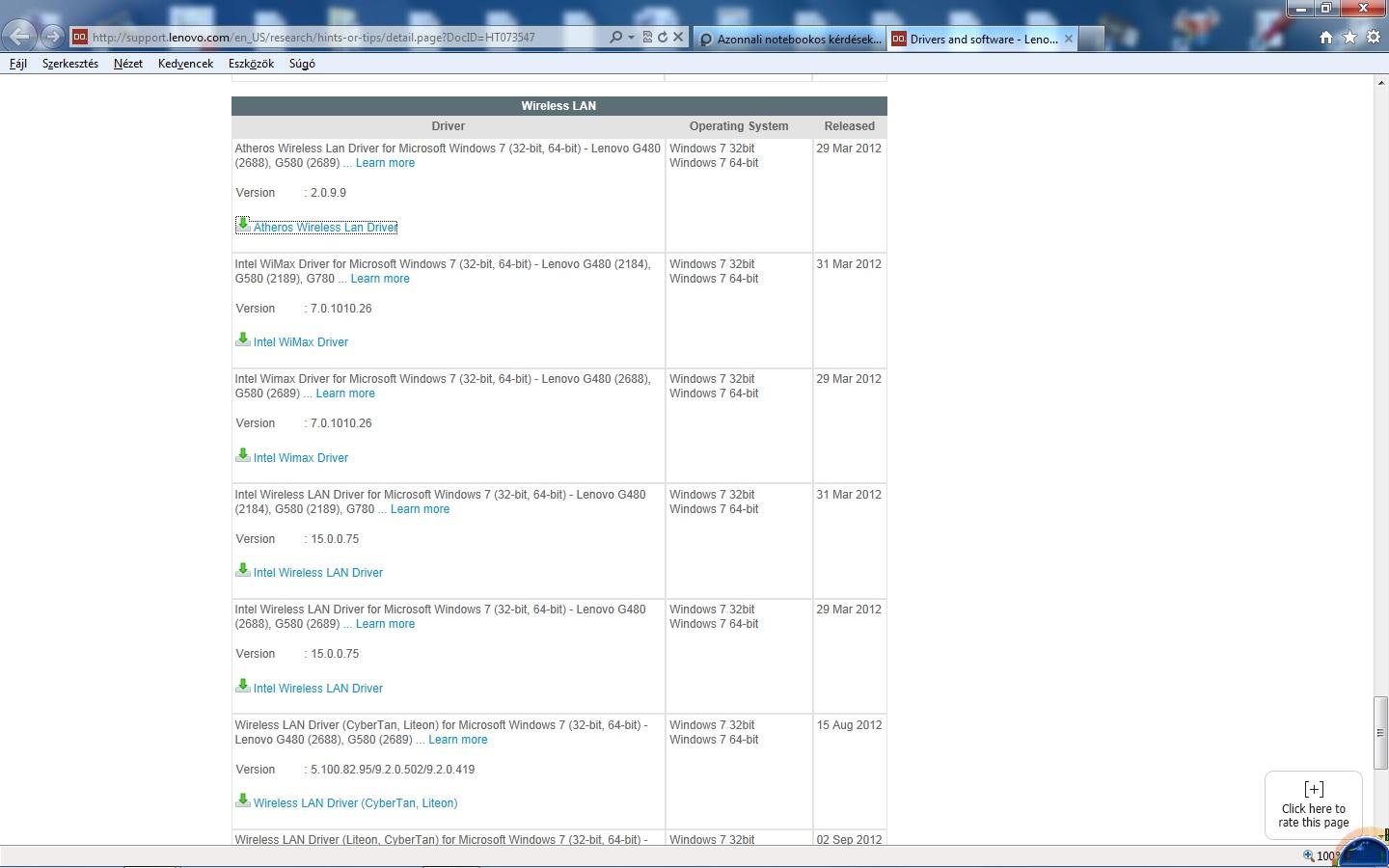Click download icon beside Intel WiMax Driver

tap(243, 339)
